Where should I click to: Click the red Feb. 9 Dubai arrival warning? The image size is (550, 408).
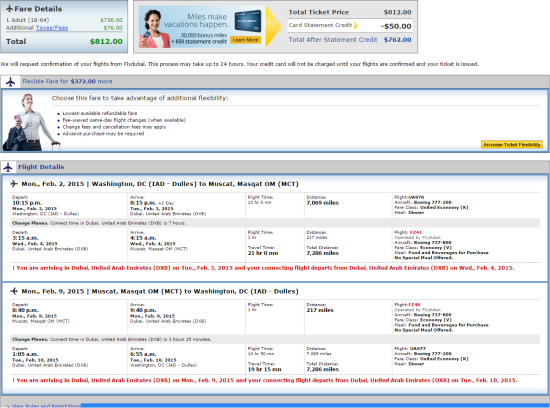265,380
